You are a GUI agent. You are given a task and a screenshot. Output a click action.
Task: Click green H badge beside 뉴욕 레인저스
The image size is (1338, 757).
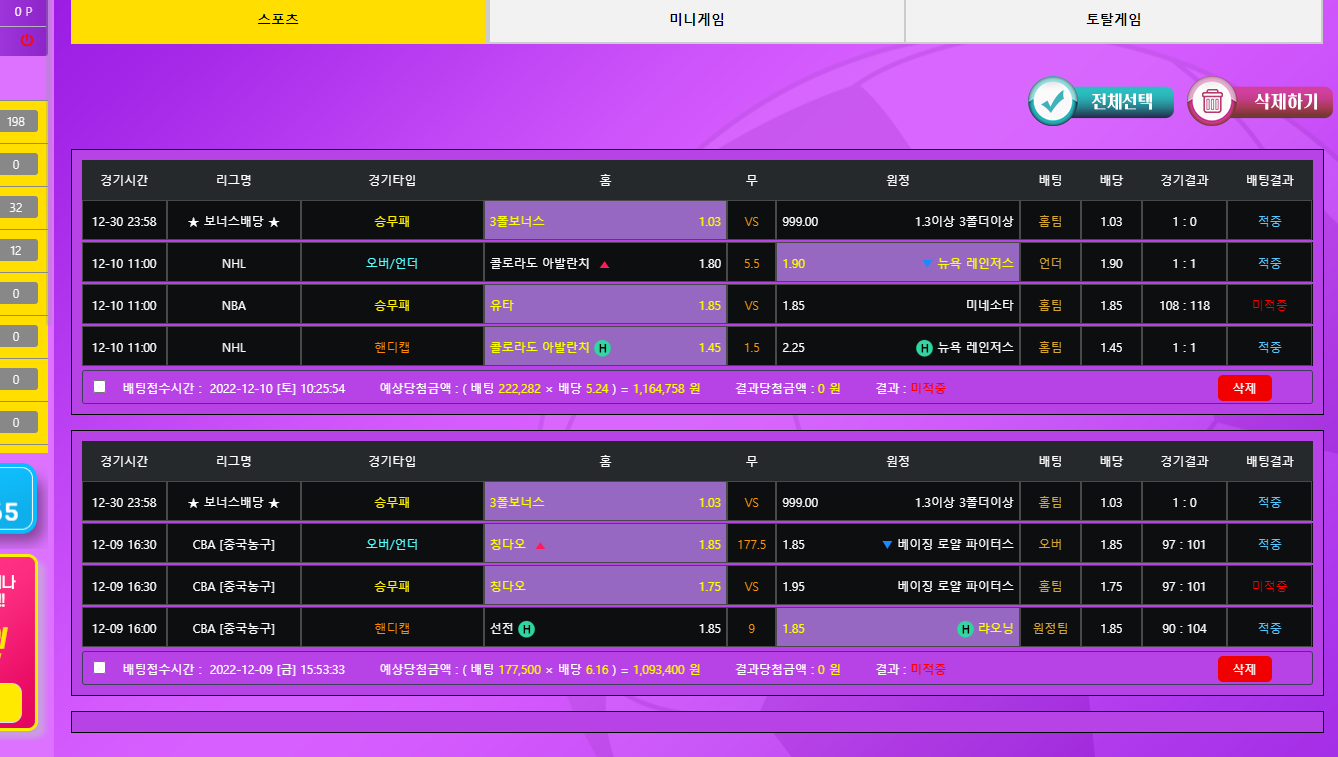click(924, 348)
